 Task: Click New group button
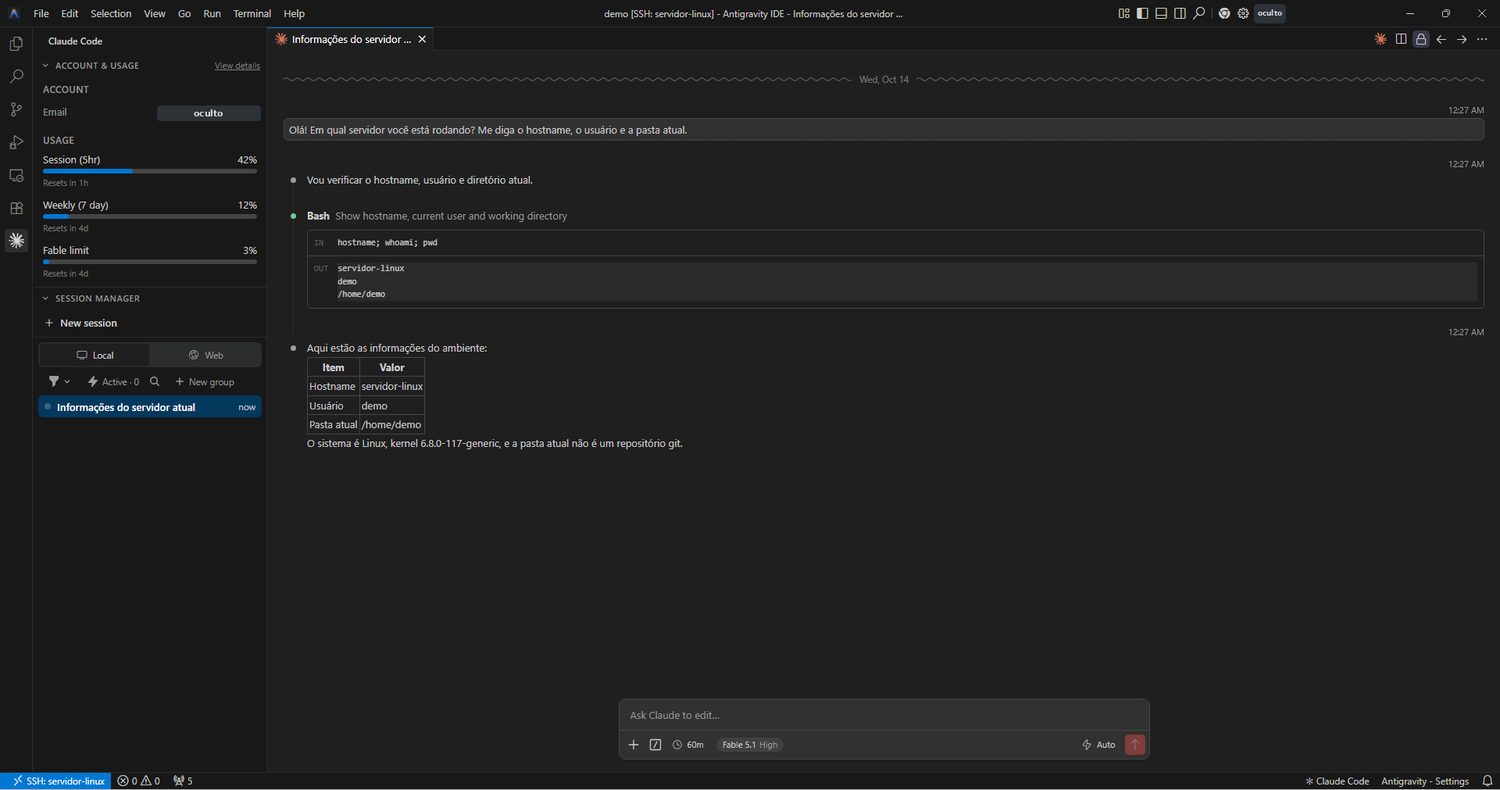pos(205,382)
